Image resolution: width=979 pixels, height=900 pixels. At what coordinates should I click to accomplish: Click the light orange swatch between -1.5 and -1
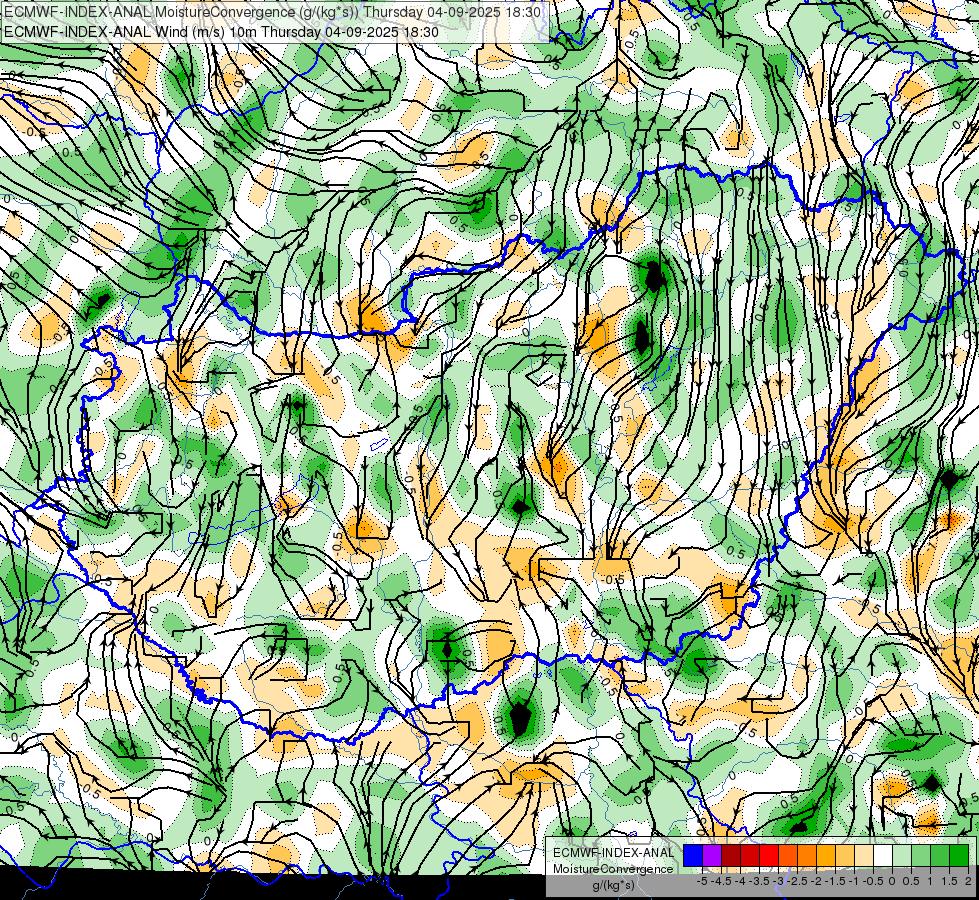(x=845, y=856)
